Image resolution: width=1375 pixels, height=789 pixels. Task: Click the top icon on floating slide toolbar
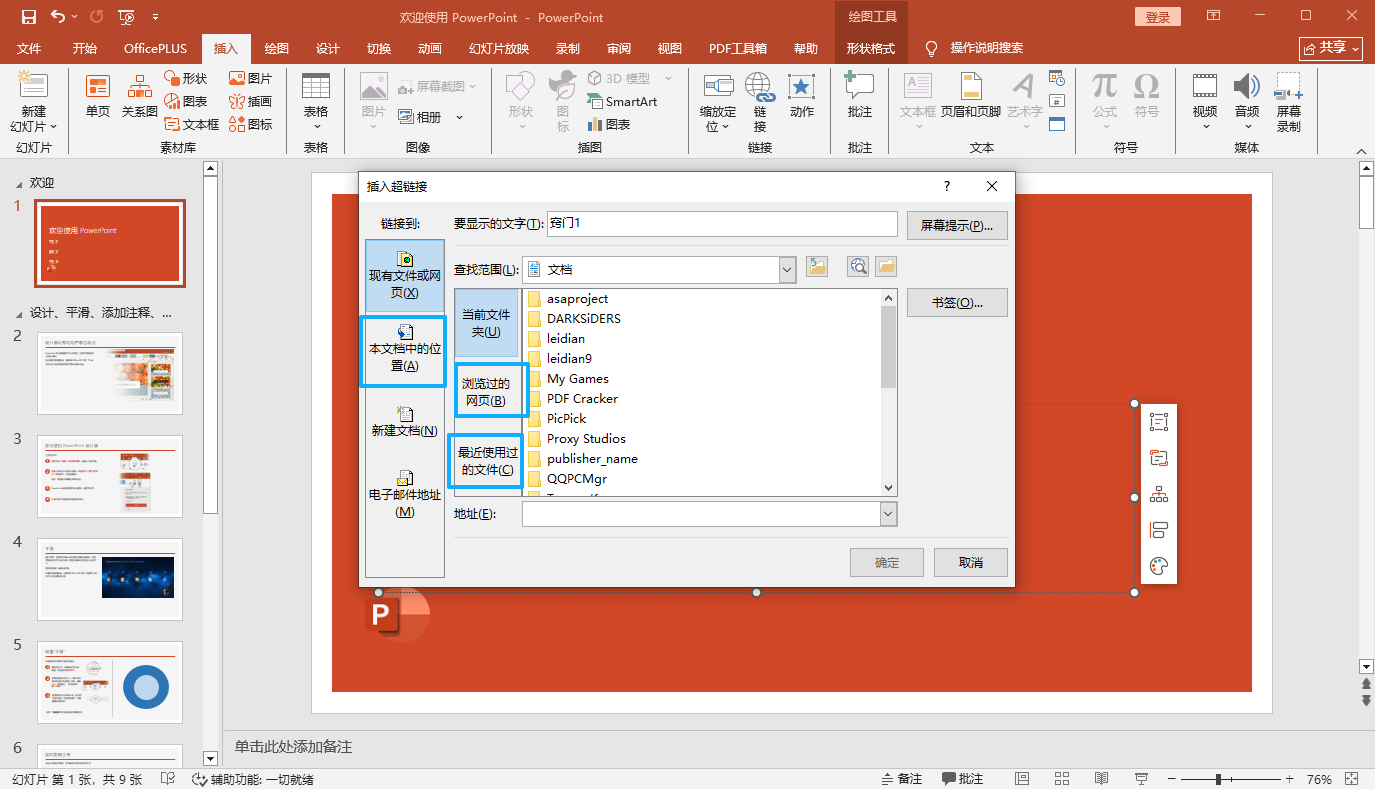[x=1159, y=422]
